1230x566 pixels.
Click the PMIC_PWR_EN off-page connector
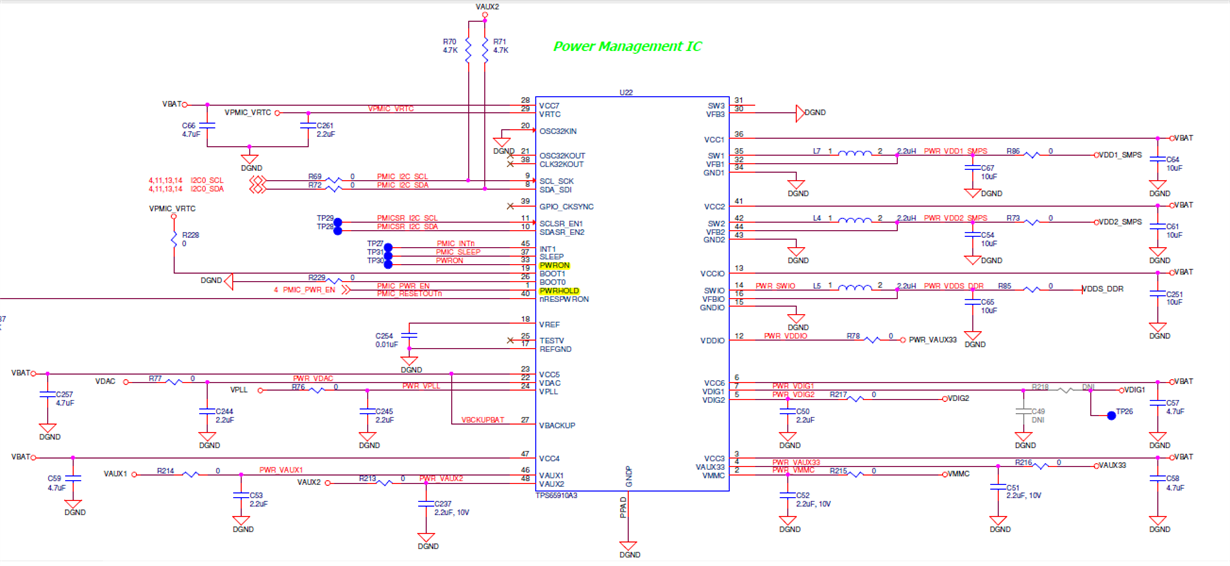(346, 289)
